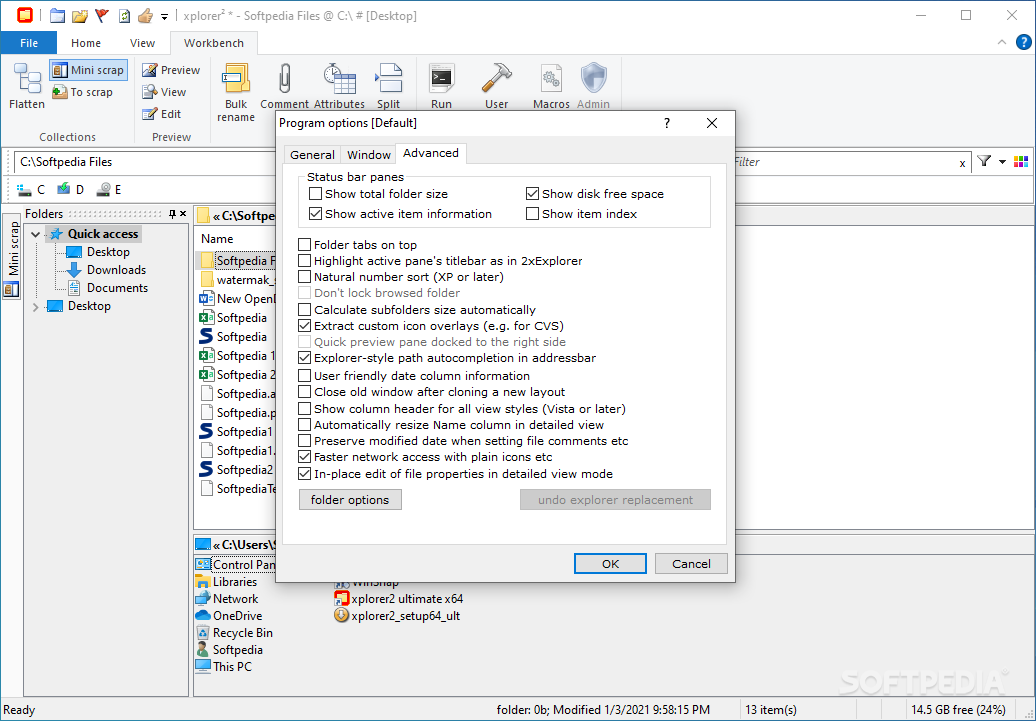Open the File menu
Screen dimensions: 1036x721
coord(29,43)
